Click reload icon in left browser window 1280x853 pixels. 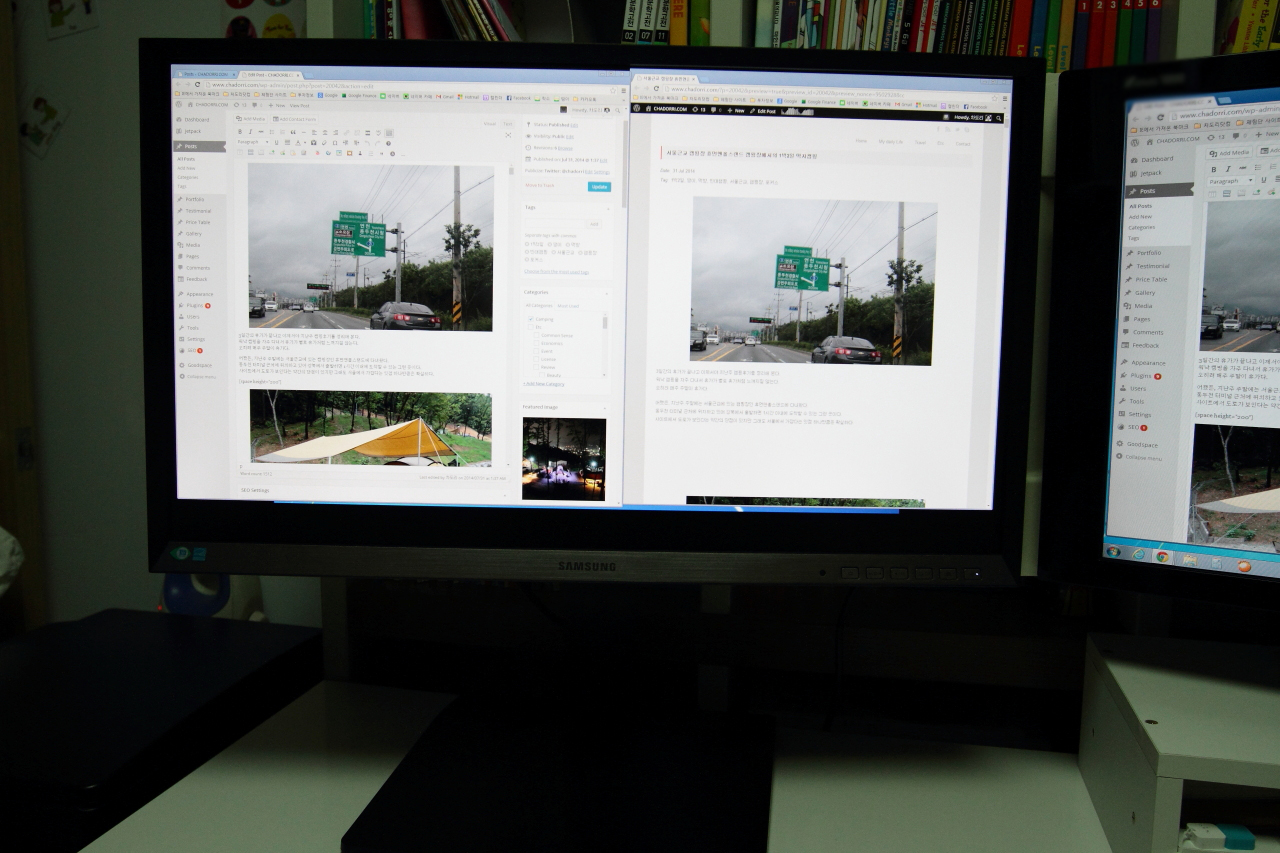[197, 84]
